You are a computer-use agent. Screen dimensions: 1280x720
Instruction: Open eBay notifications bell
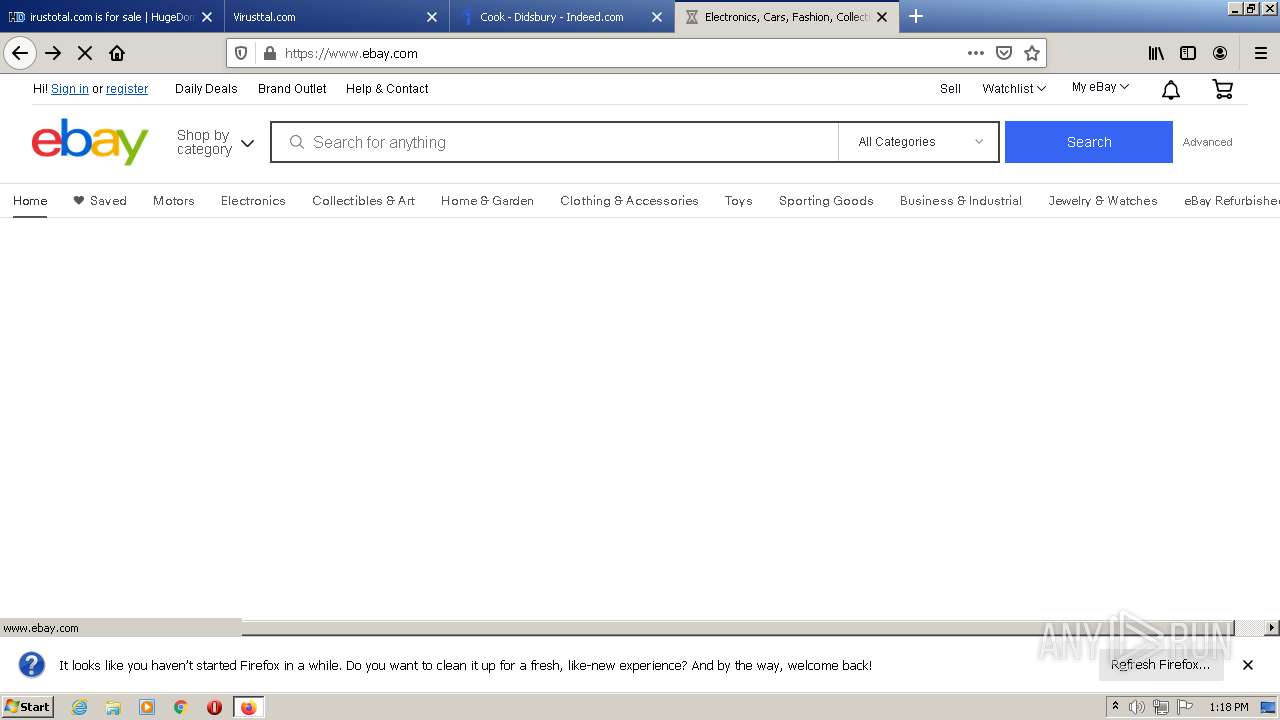pyautogui.click(x=1170, y=90)
